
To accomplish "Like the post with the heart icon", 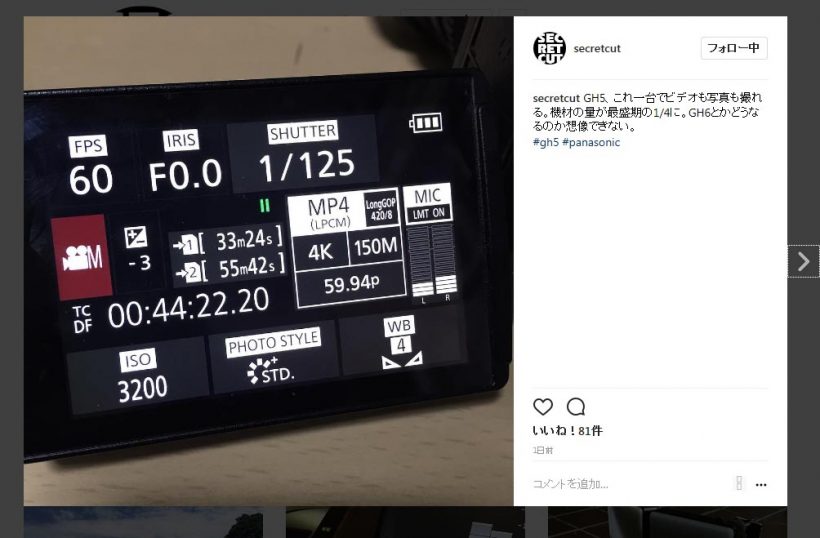I will click(x=543, y=406).
